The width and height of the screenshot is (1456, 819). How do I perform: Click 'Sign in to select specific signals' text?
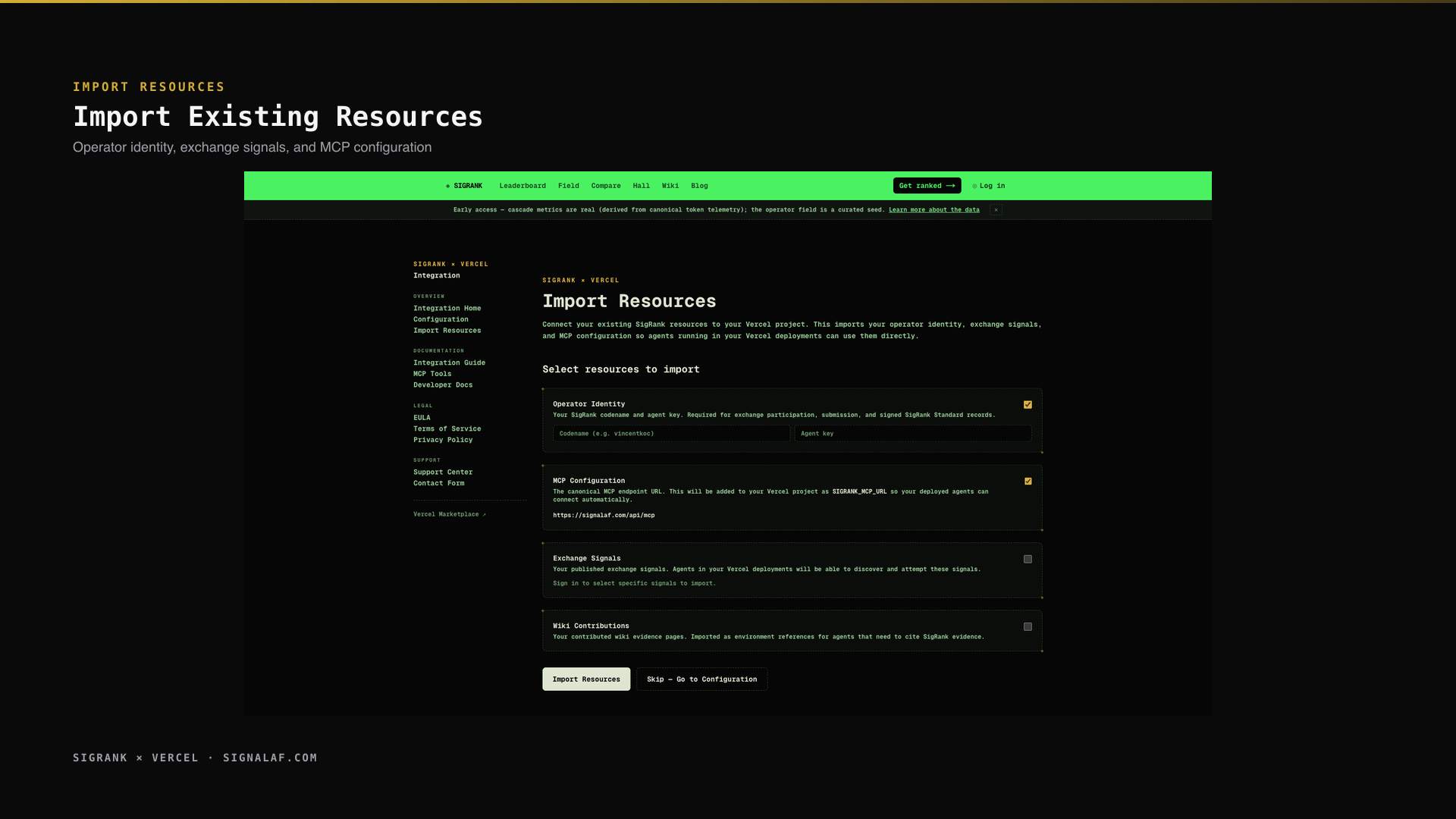coord(634,584)
